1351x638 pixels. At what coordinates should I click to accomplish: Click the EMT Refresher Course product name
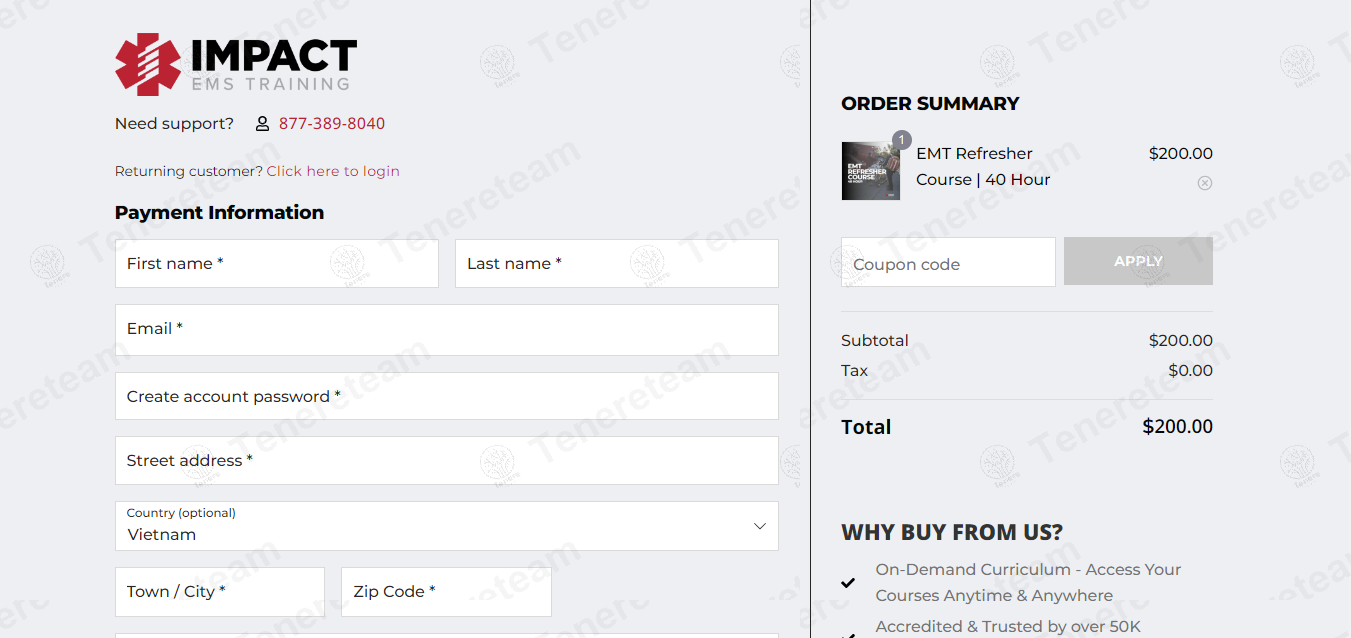coord(982,166)
